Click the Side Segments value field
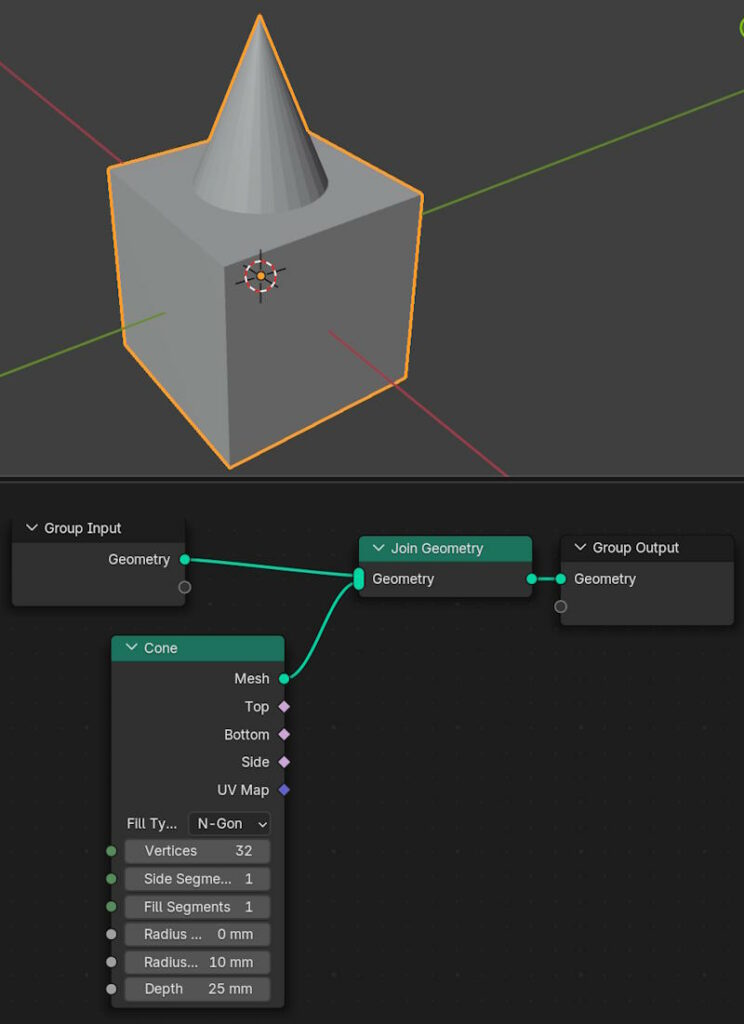This screenshot has width=744, height=1024. coord(197,879)
